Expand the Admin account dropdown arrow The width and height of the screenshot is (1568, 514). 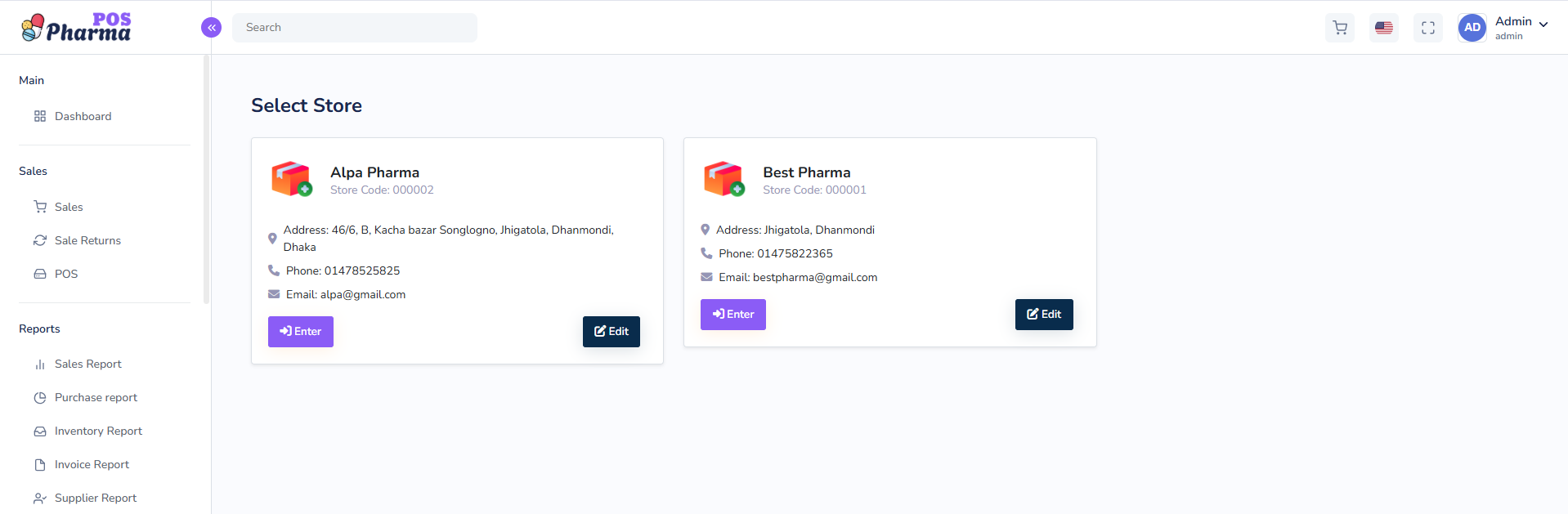pos(1543,25)
